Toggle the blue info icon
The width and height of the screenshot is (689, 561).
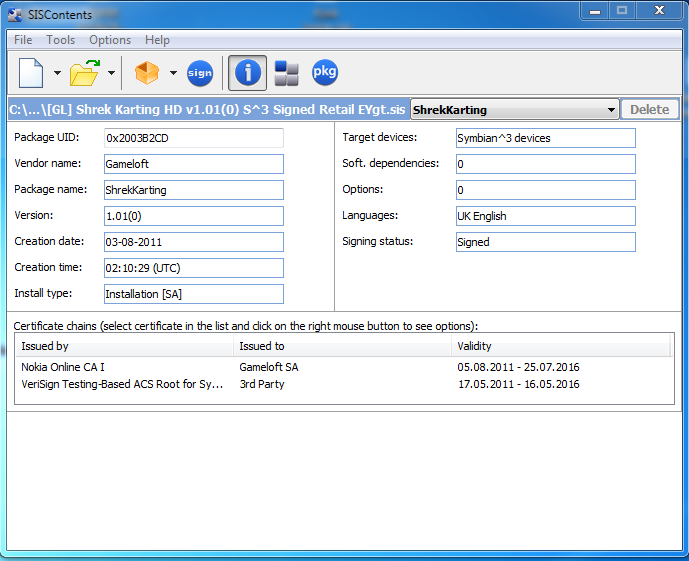[x=247, y=73]
